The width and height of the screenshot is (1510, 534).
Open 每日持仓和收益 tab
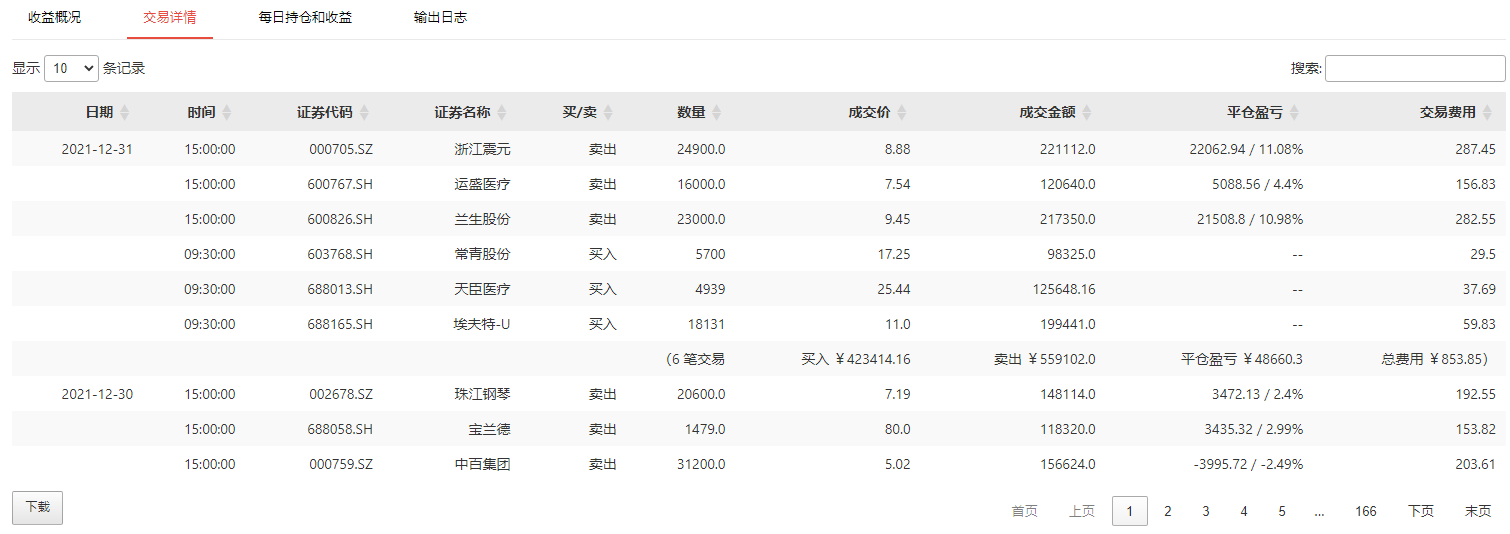click(305, 18)
